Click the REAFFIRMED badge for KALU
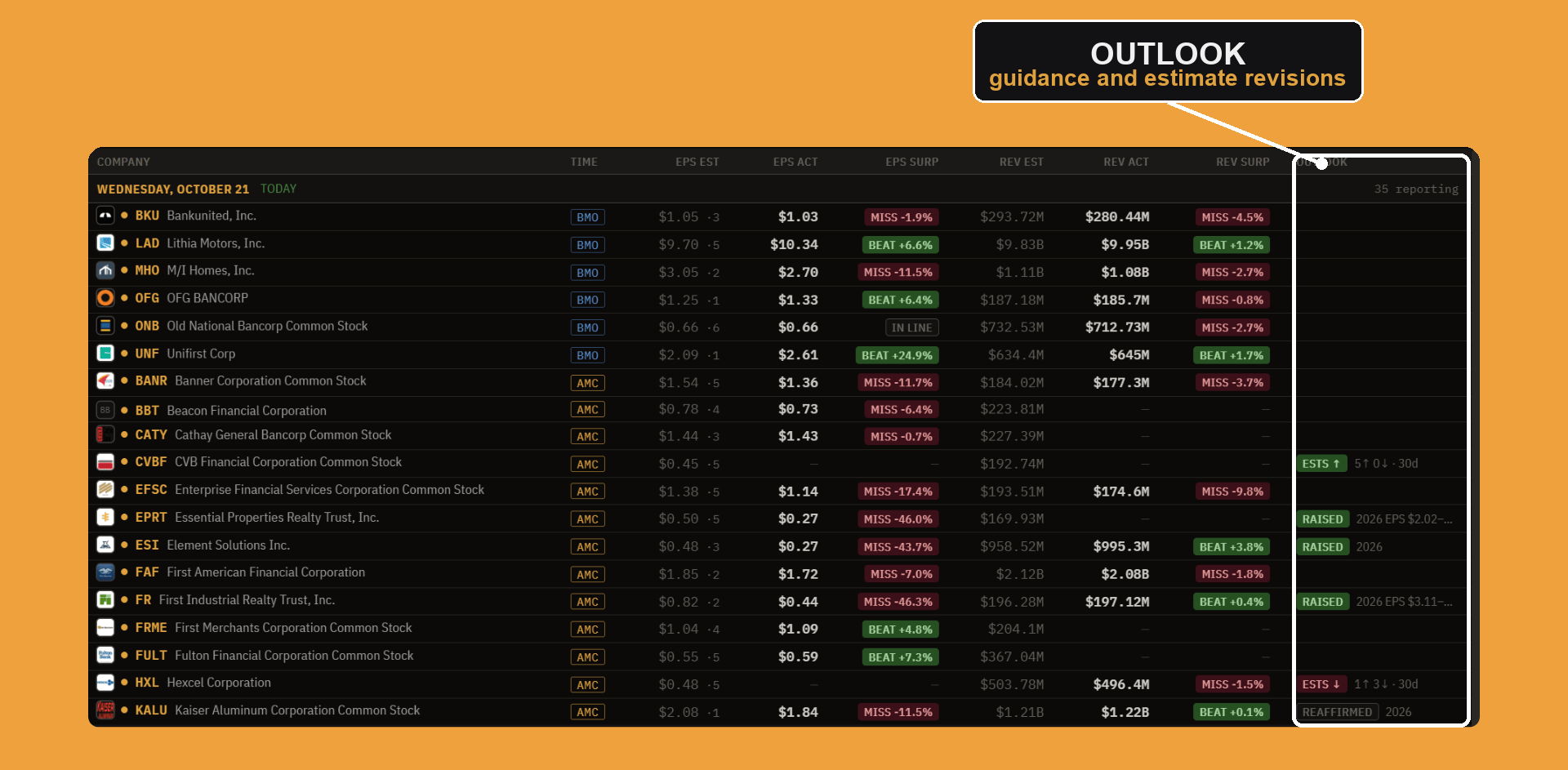Viewport: 1568px width, 770px height. (x=1337, y=712)
